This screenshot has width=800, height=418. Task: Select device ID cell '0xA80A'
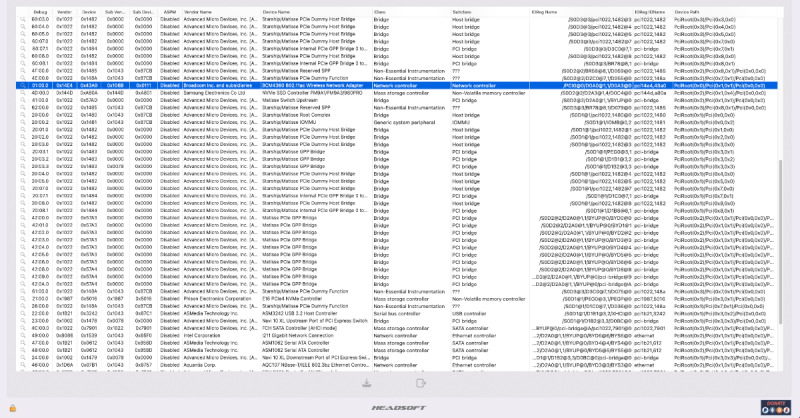pyautogui.click(x=89, y=93)
